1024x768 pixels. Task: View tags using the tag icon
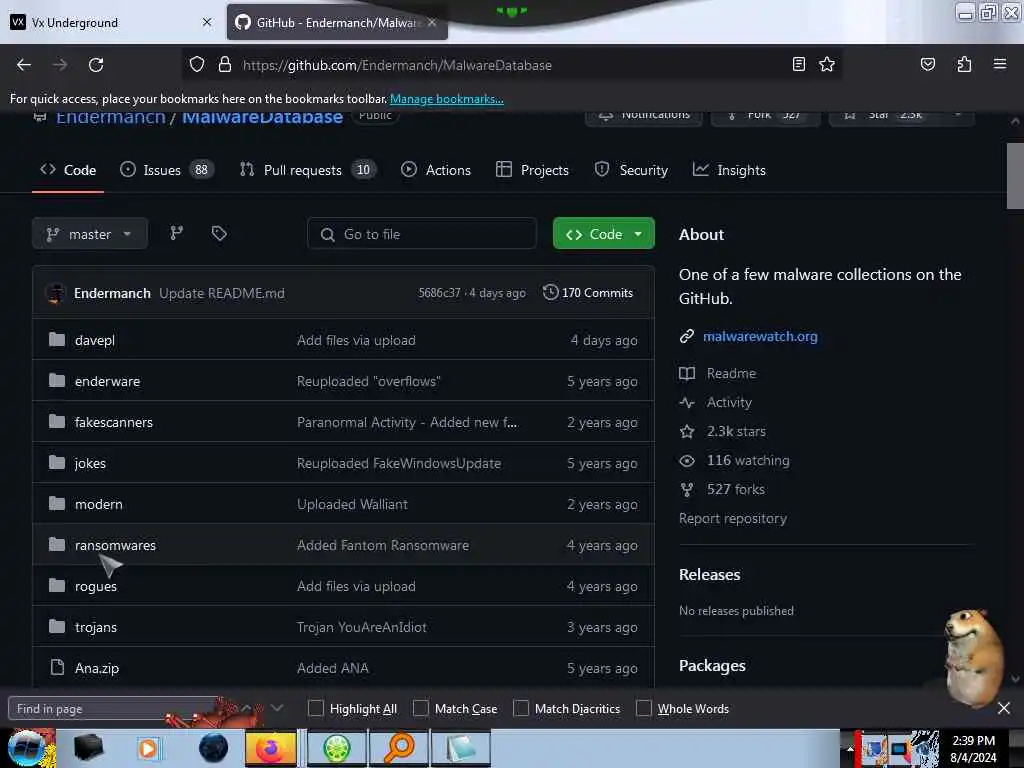tap(219, 233)
